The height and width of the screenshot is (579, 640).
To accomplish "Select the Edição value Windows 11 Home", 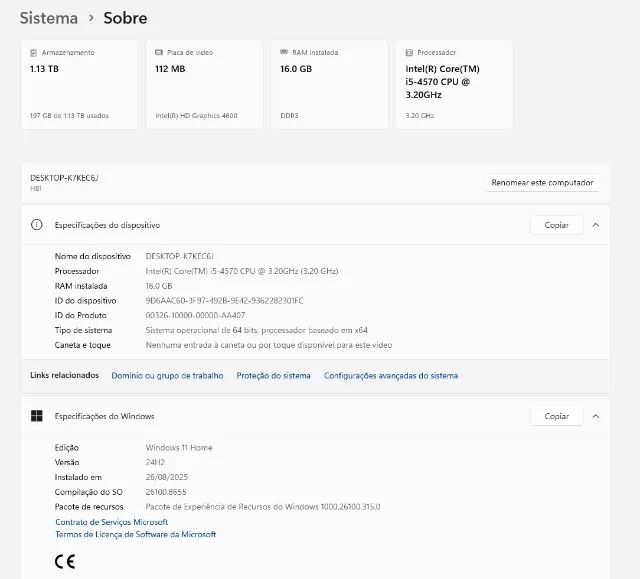I will click(179, 448).
